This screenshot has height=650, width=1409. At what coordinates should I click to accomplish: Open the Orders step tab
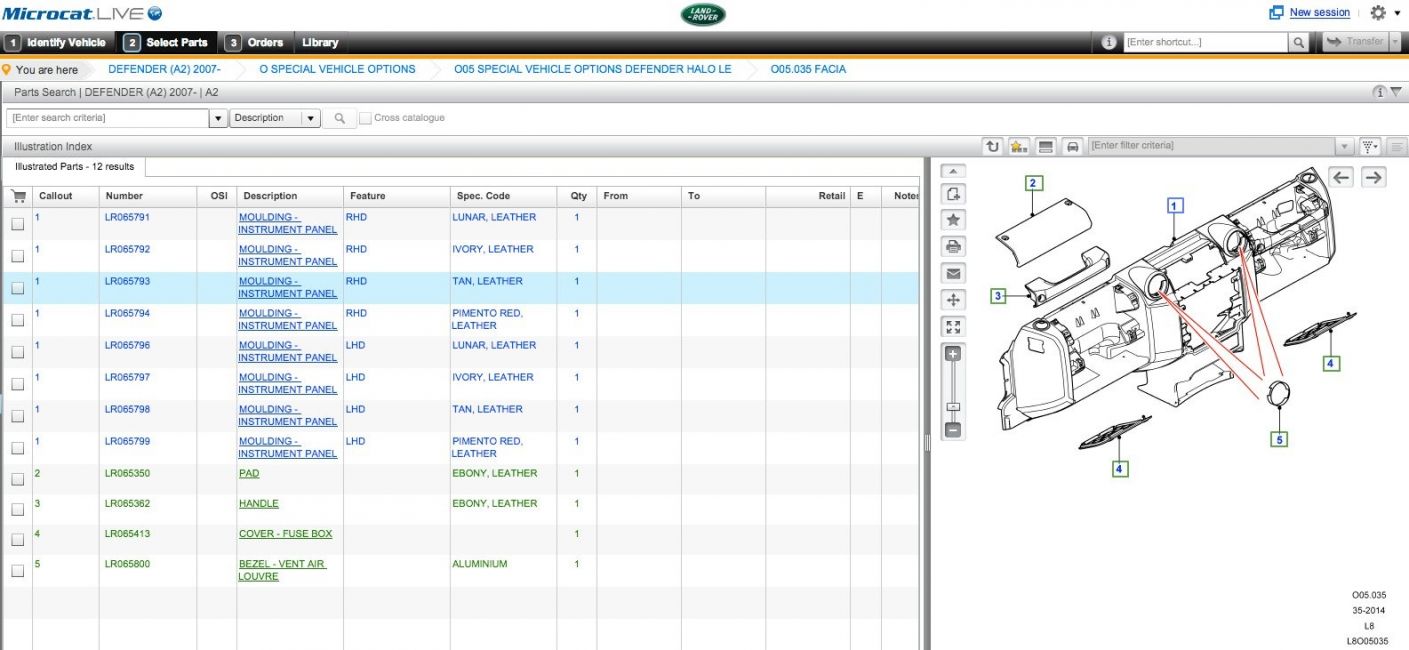coord(255,42)
